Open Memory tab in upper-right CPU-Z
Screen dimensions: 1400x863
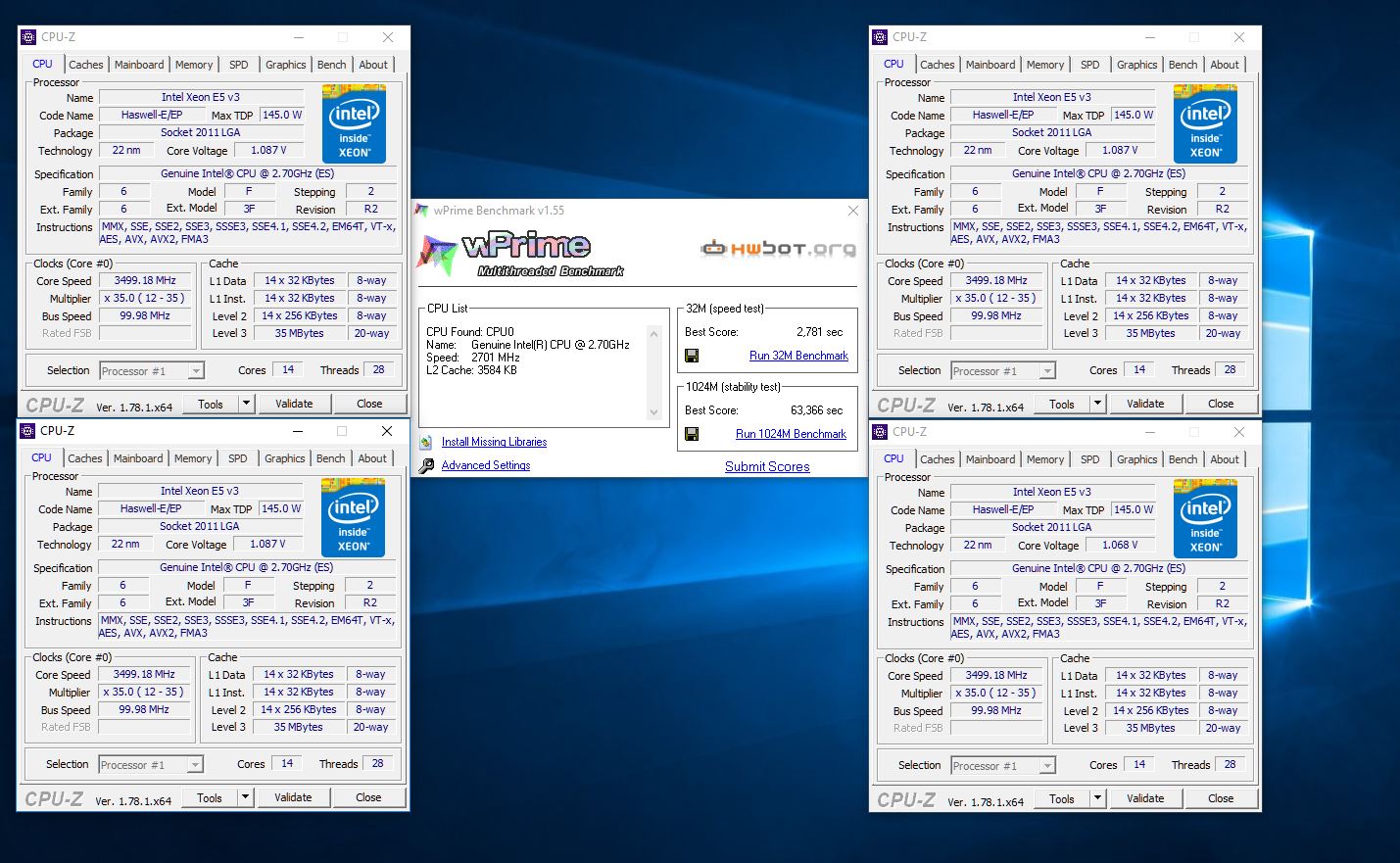point(1045,65)
